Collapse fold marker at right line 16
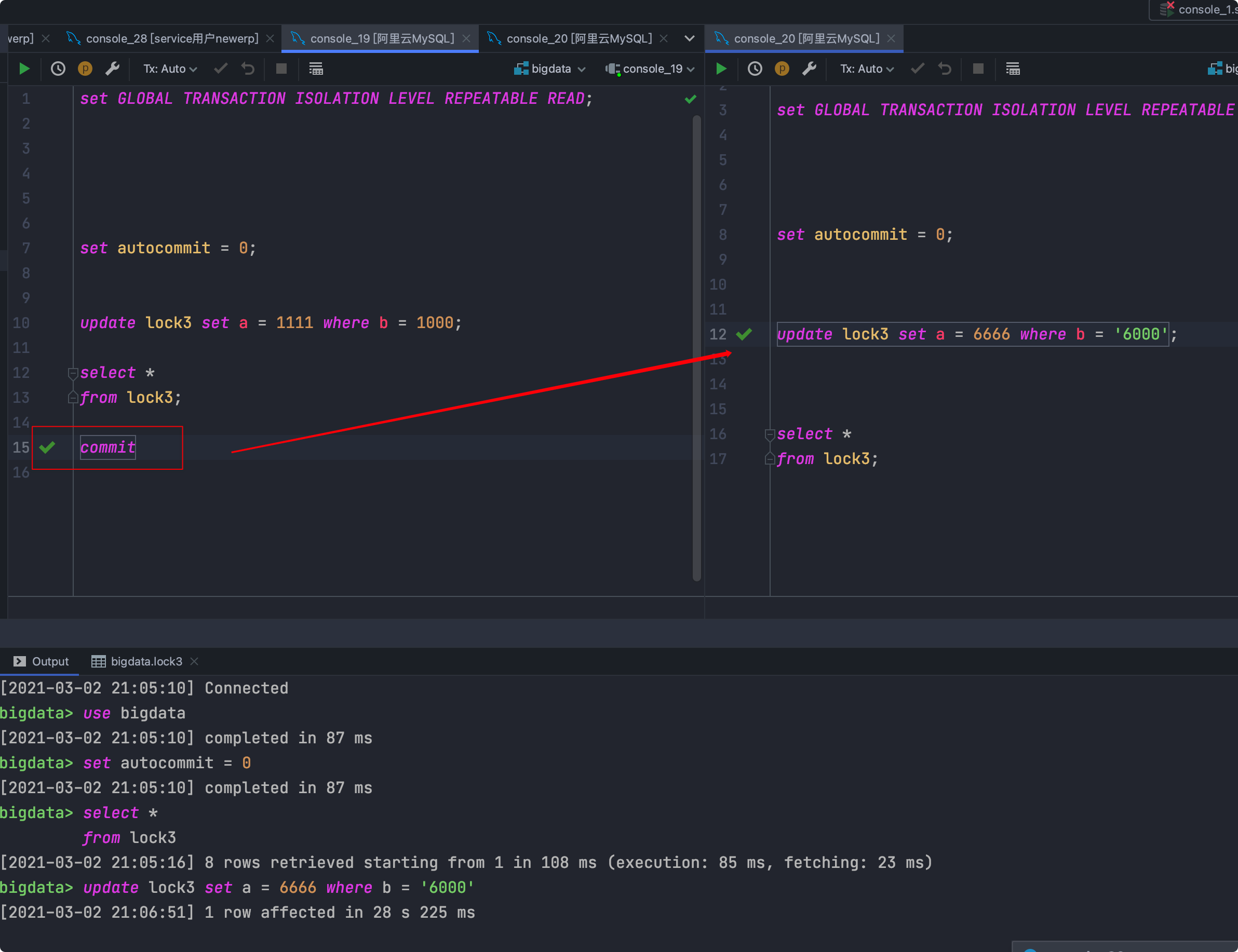The width and height of the screenshot is (1238, 952). coord(769,434)
